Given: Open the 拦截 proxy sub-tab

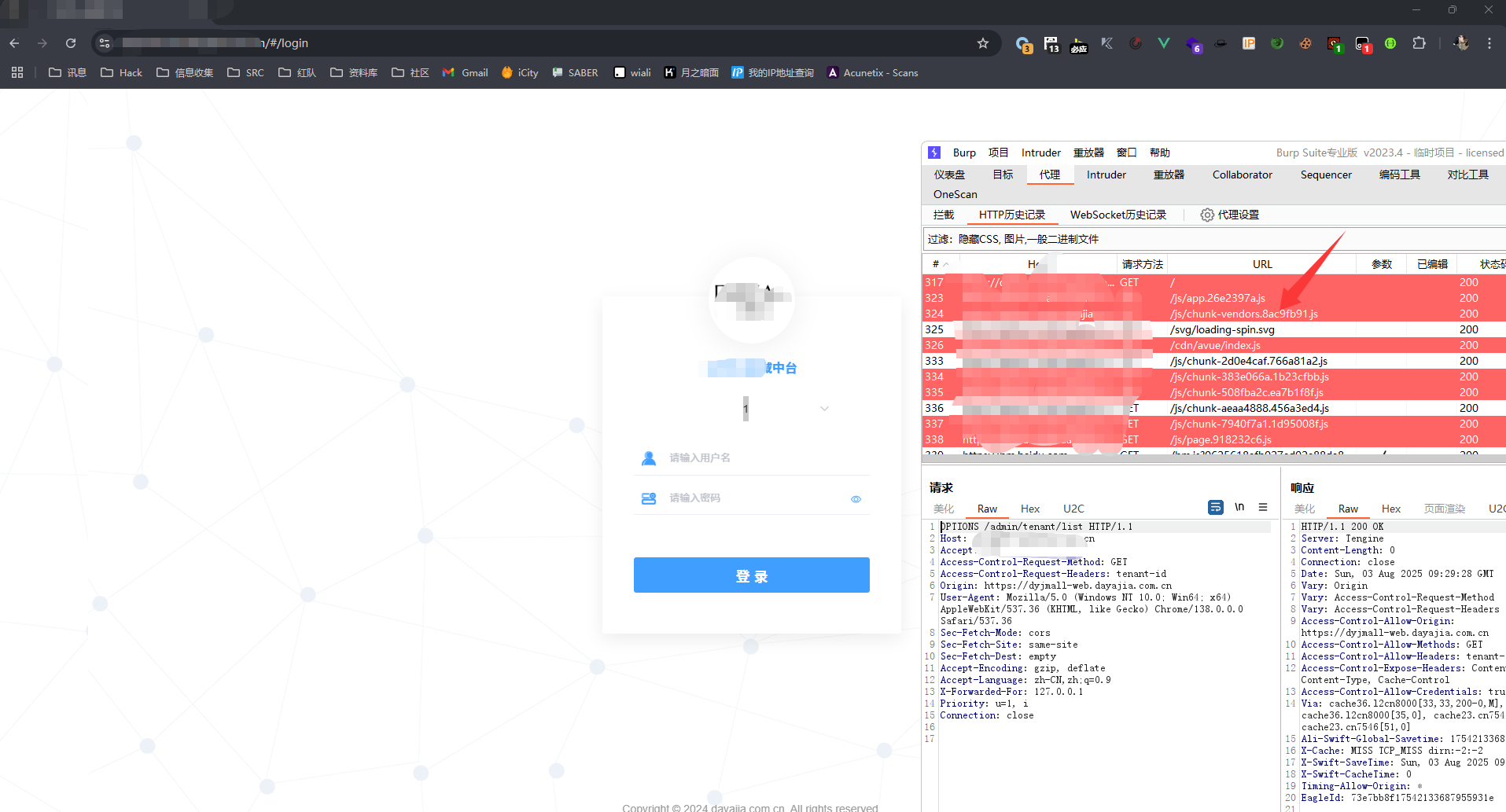Looking at the screenshot, I should 944,215.
